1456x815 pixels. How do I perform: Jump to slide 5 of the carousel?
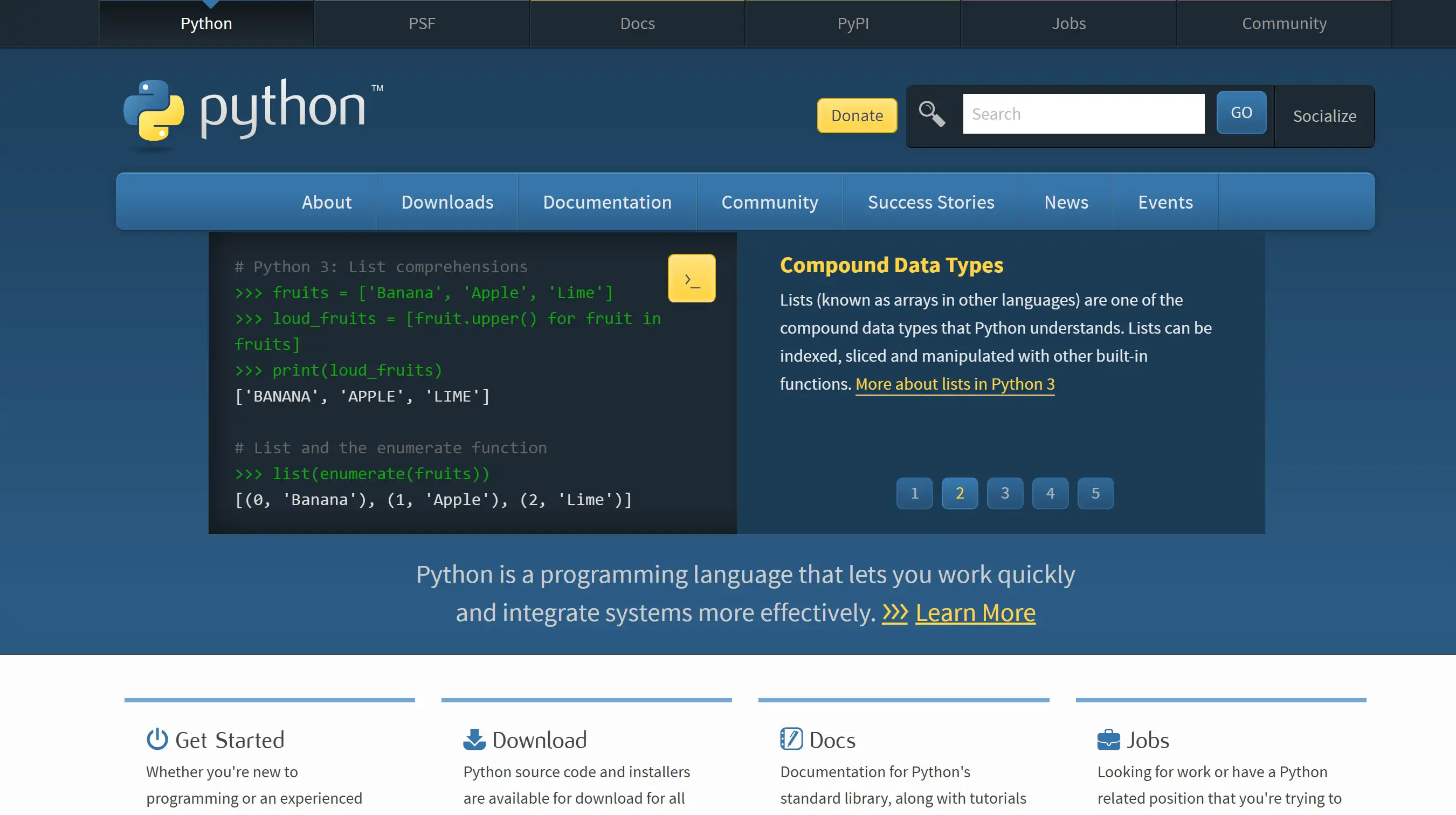click(x=1095, y=493)
